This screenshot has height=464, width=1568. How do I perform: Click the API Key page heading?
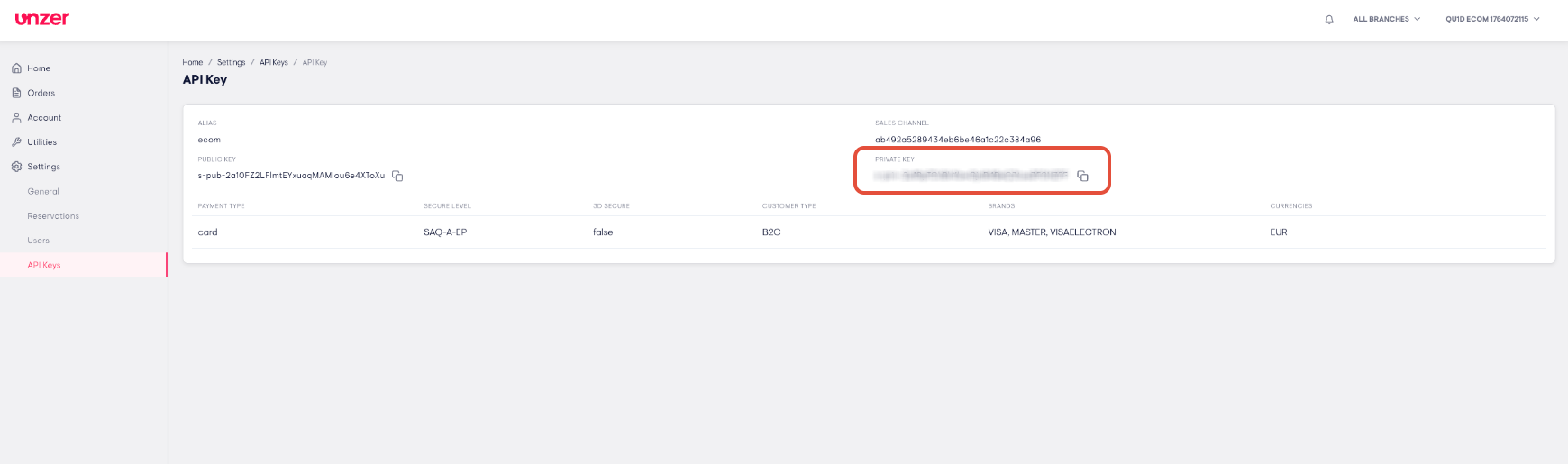coord(205,79)
